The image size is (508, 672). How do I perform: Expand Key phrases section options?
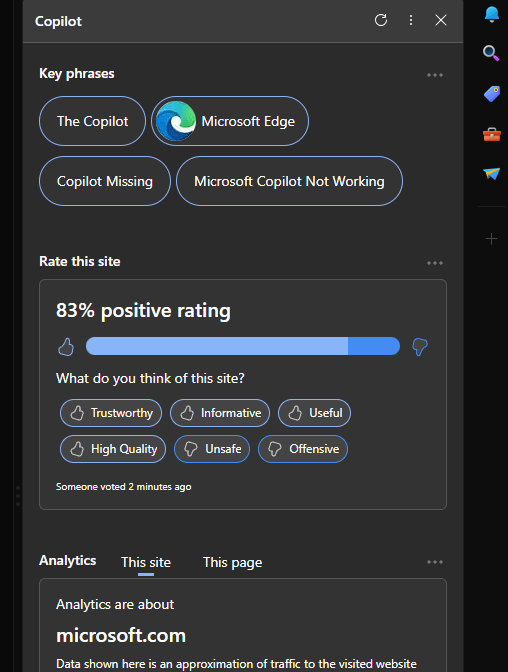point(435,75)
